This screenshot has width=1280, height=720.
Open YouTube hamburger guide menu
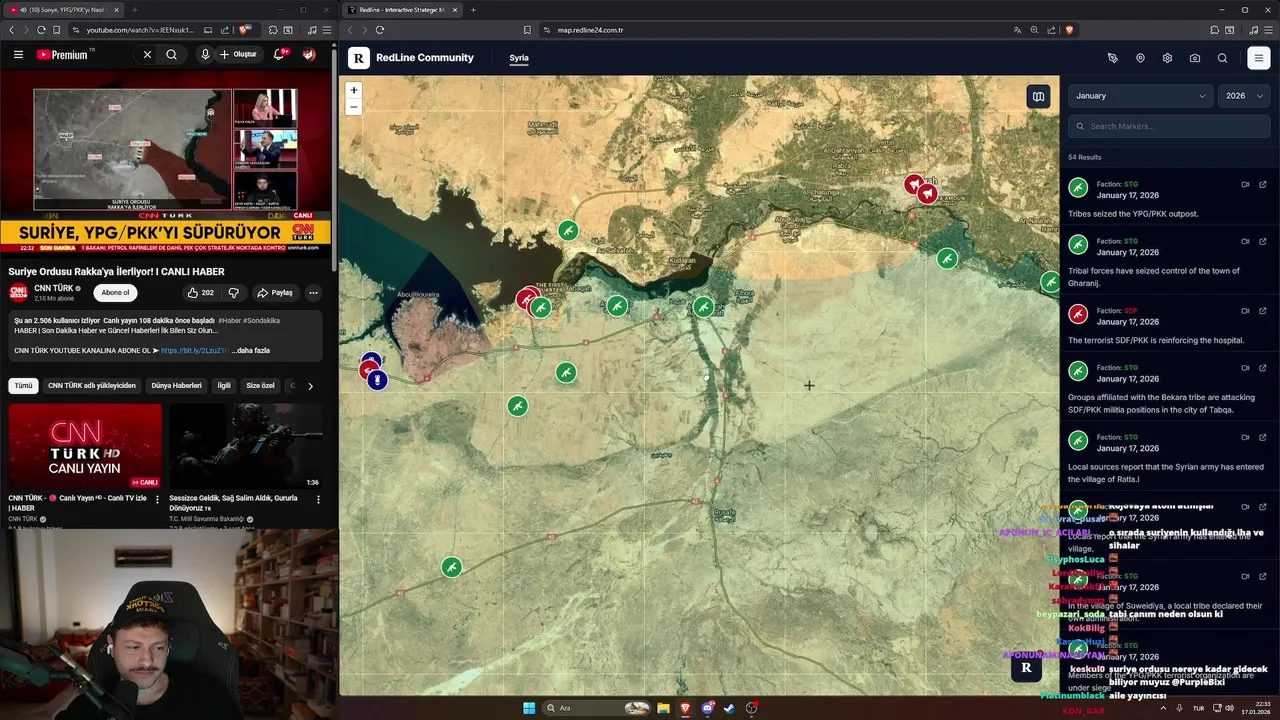click(x=18, y=54)
